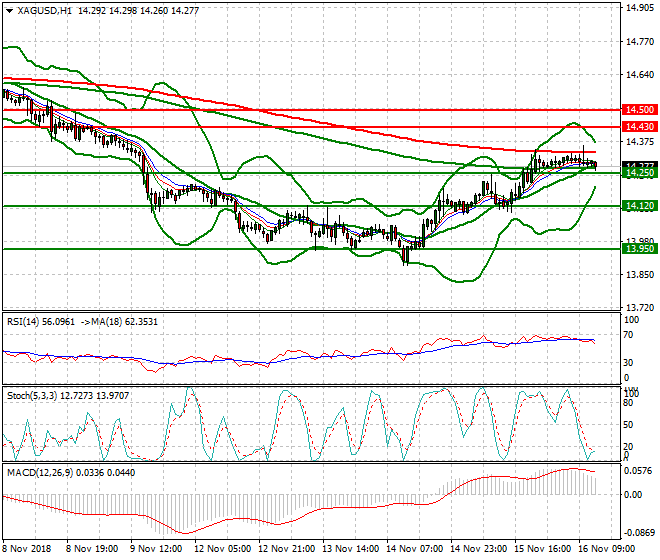This screenshot has width=660, height=560.
Task: Click the 15 Nov 16:00 time label
Action: [x=543, y=549]
